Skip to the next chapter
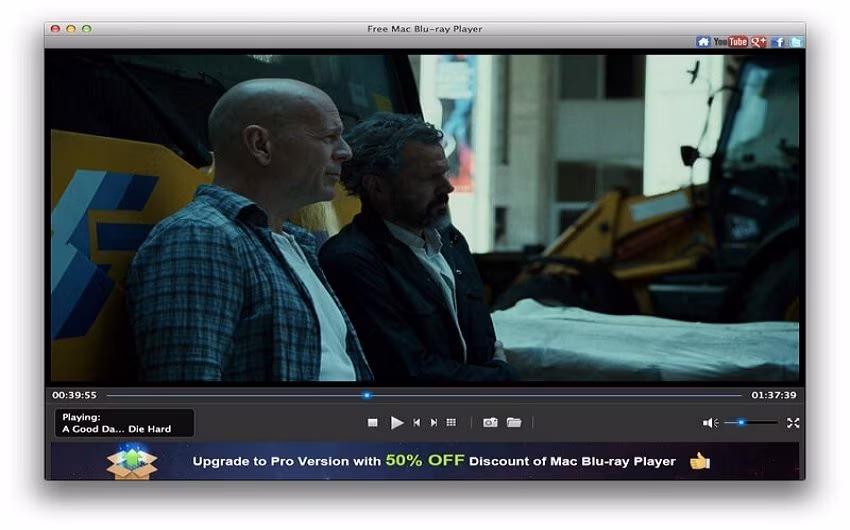This screenshot has width=850, height=530. tap(434, 423)
